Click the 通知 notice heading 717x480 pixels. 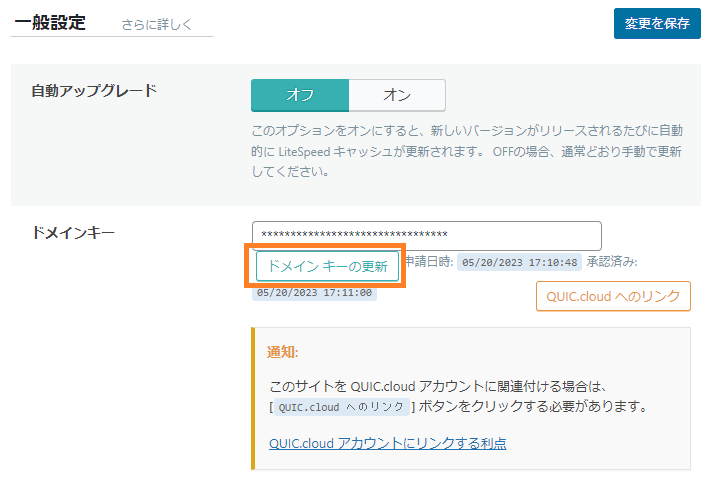(x=283, y=352)
